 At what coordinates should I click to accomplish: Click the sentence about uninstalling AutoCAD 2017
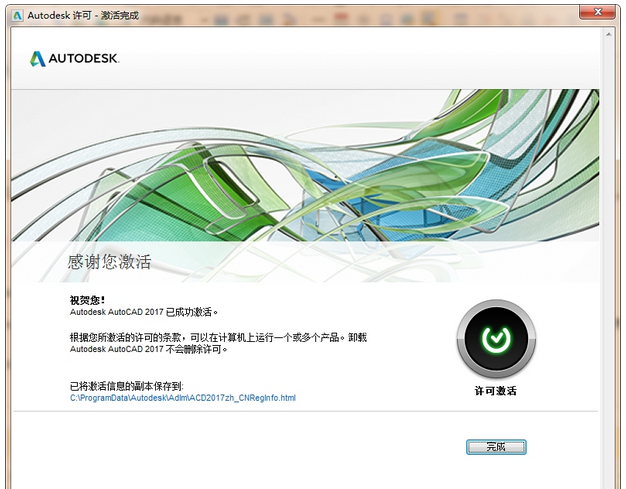[x=149, y=350]
